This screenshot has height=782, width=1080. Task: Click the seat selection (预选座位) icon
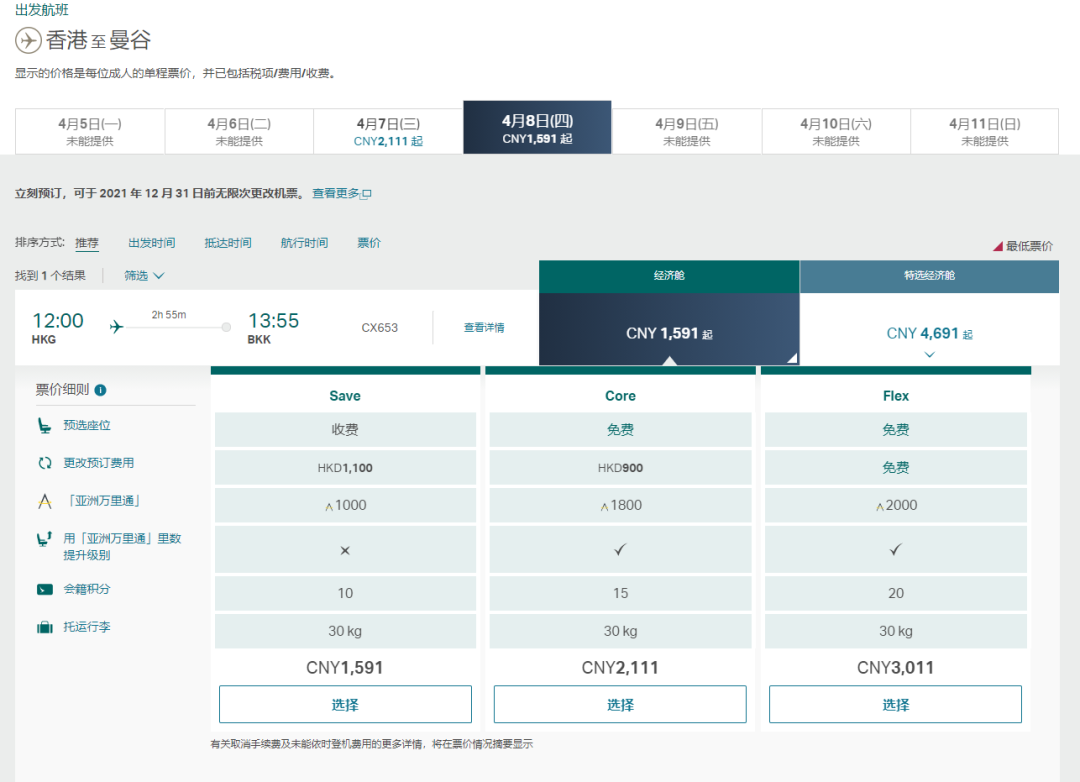[42, 424]
